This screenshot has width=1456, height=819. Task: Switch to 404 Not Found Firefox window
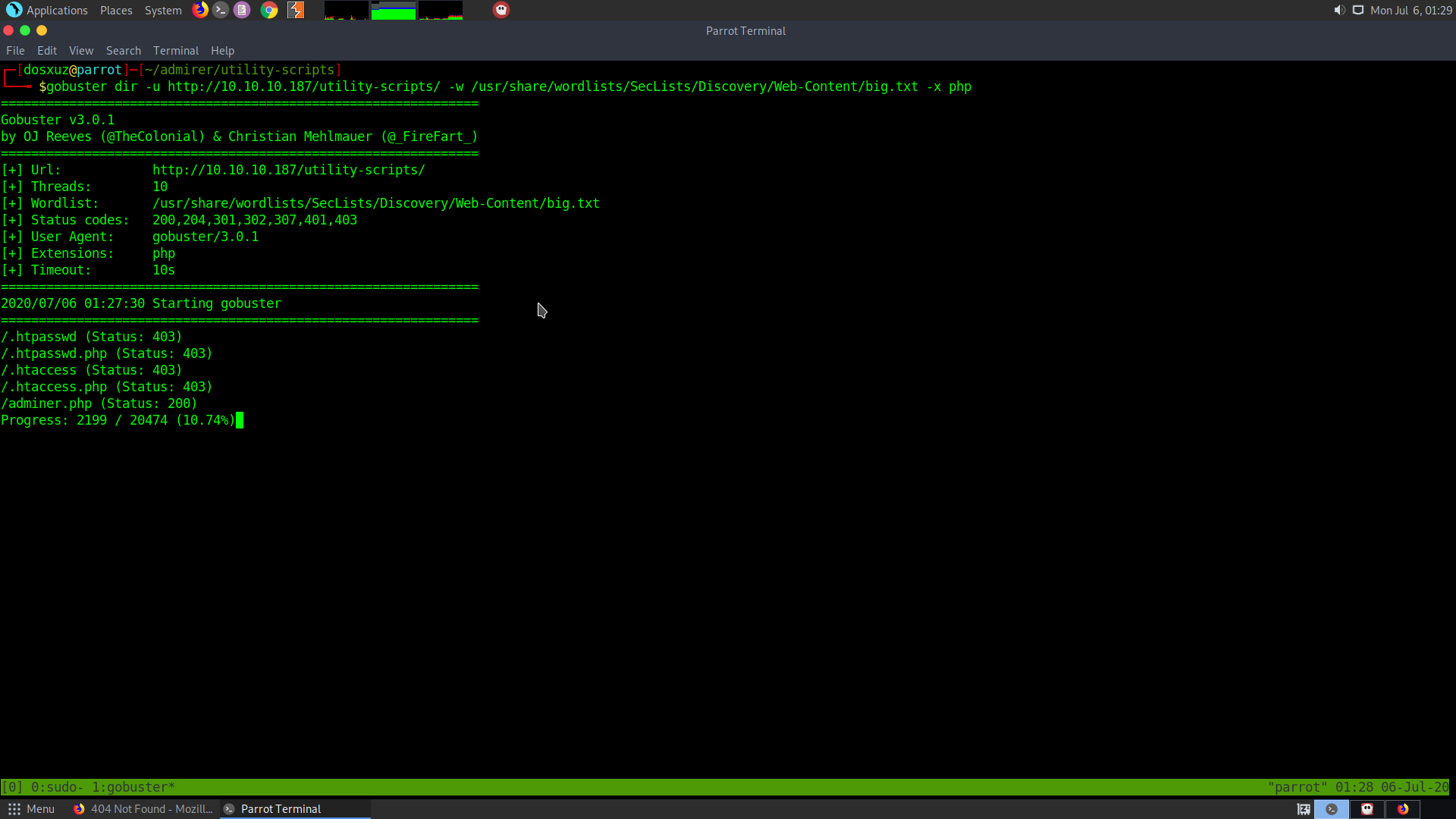click(143, 809)
